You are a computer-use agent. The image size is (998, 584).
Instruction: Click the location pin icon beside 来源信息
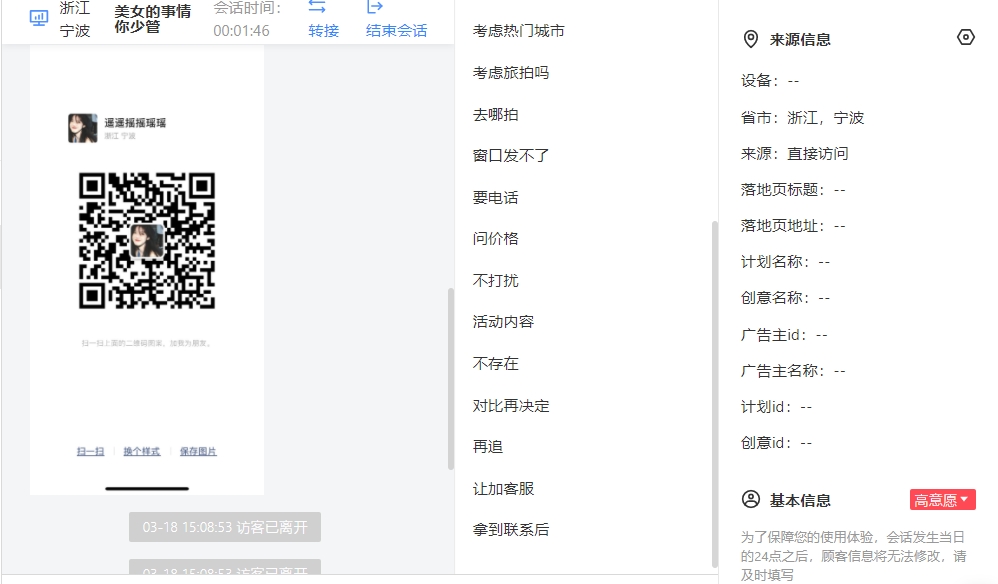point(751,39)
